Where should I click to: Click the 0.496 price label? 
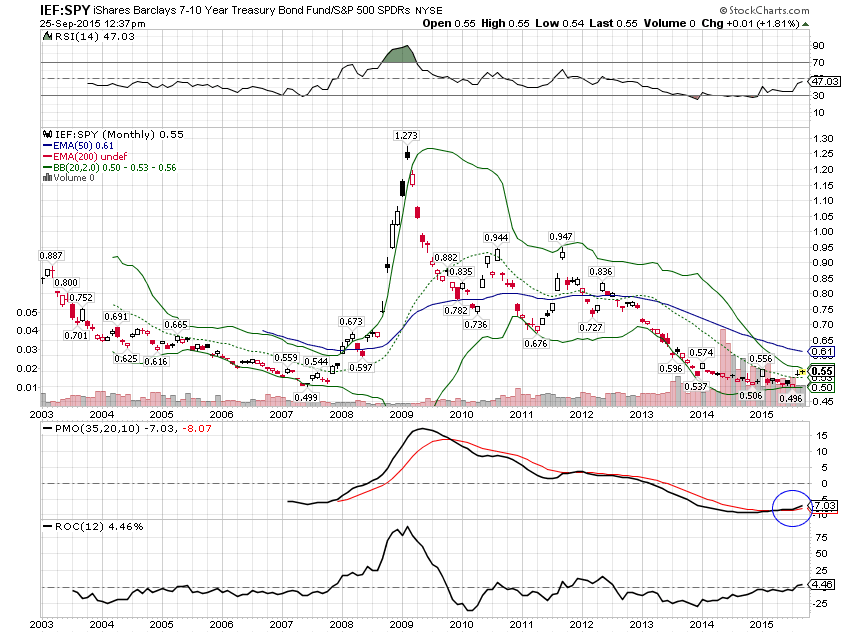coord(790,398)
